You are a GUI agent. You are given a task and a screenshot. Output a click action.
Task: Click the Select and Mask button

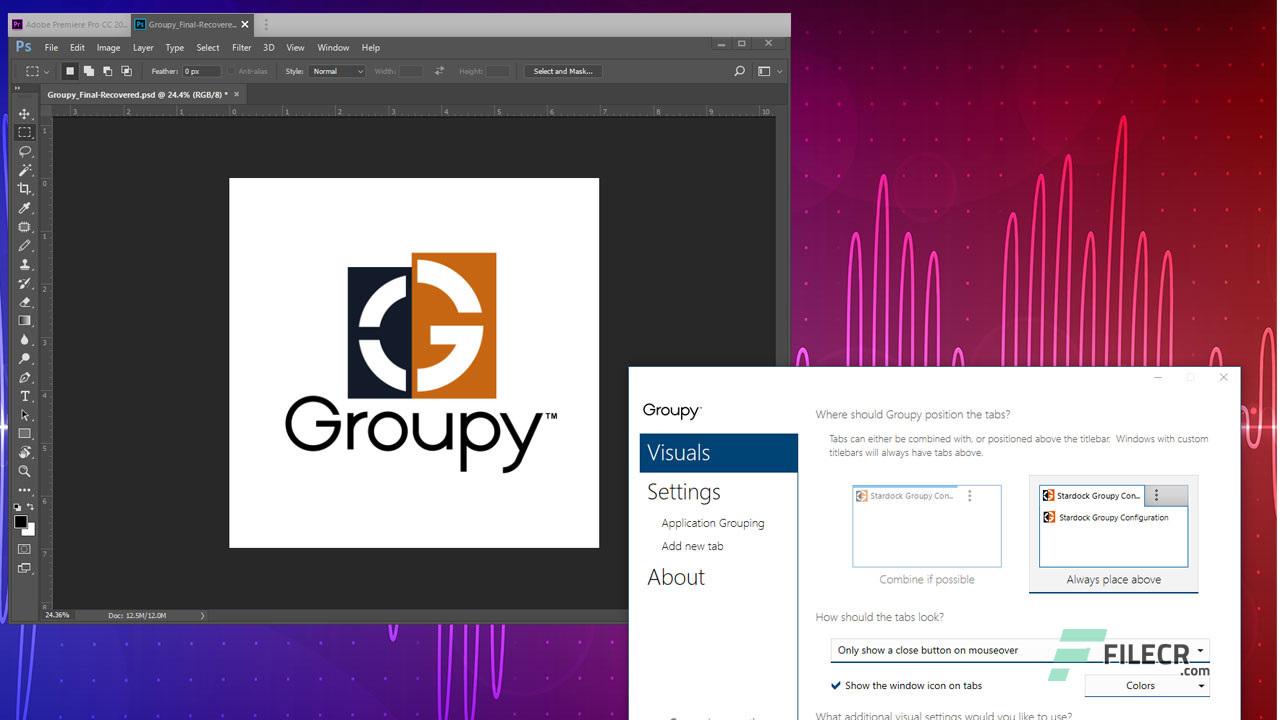(x=563, y=71)
